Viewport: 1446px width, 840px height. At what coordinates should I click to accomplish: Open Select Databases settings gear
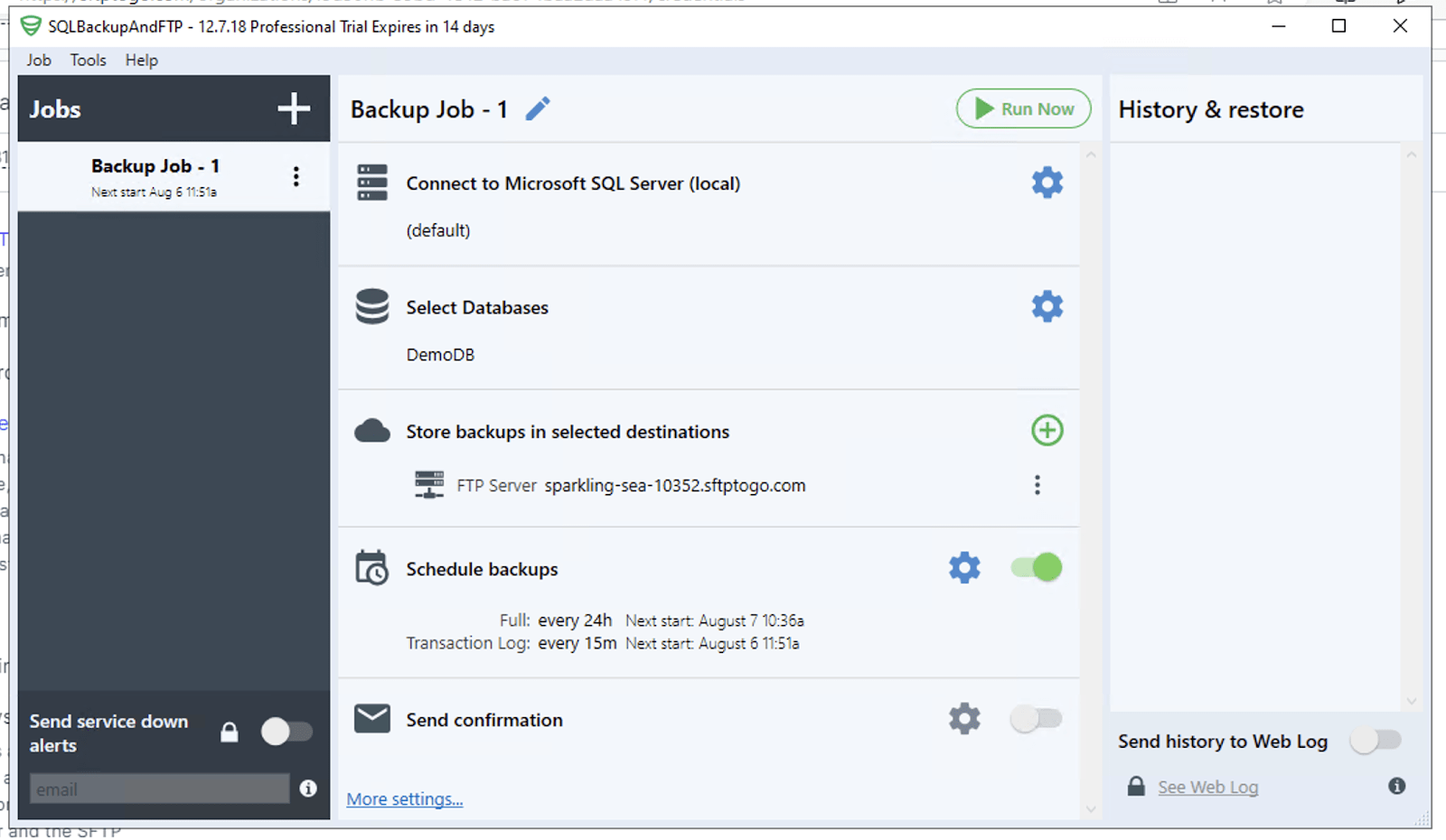pos(1046,306)
